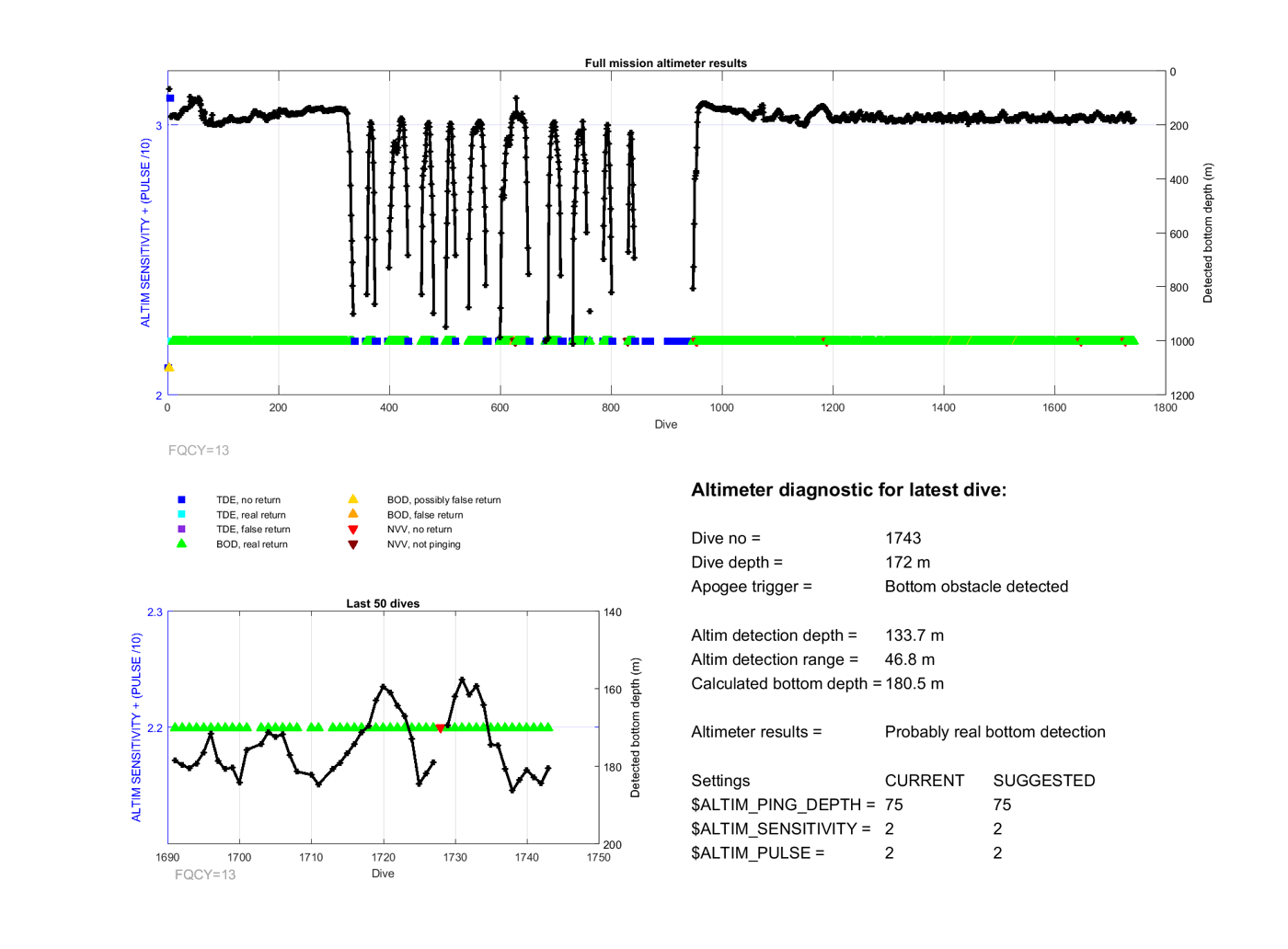Screen dimensions: 1288x949
Task: Select the yellow triangle marker near dive 0 in the full mission plot
Action: point(169,367)
